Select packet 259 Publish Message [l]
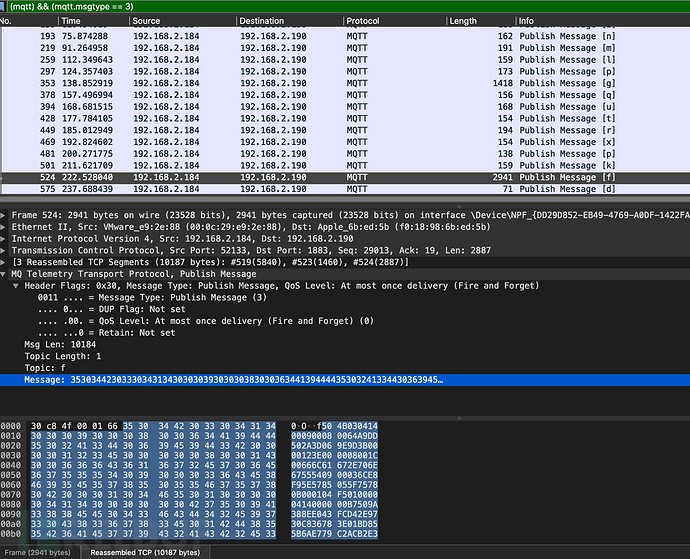Image resolution: width=690 pixels, height=559 pixels. pyautogui.click(x=345, y=59)
